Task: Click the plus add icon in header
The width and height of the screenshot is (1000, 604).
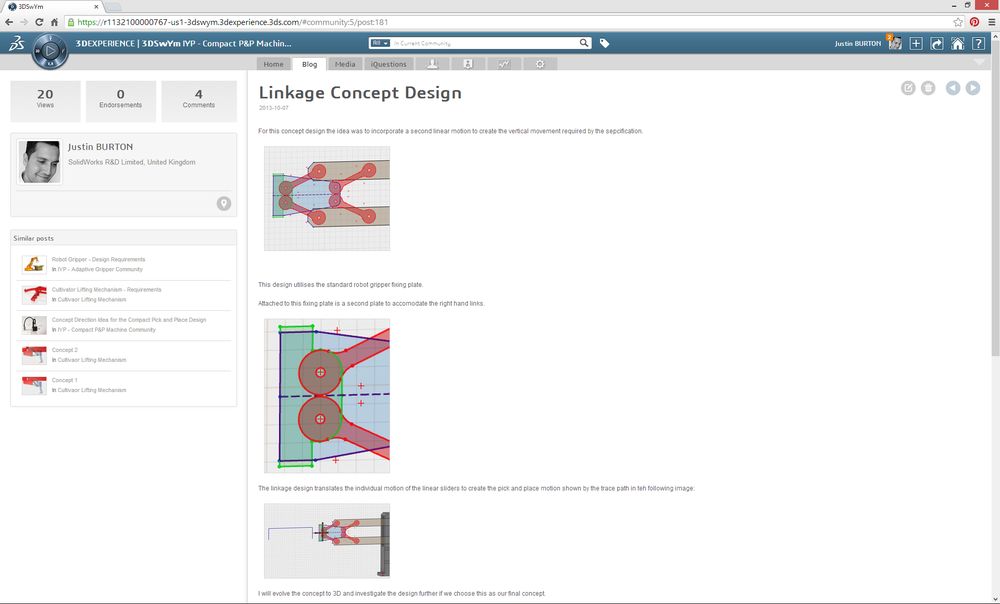Action: pyautogui.click(x=916, y=44)
